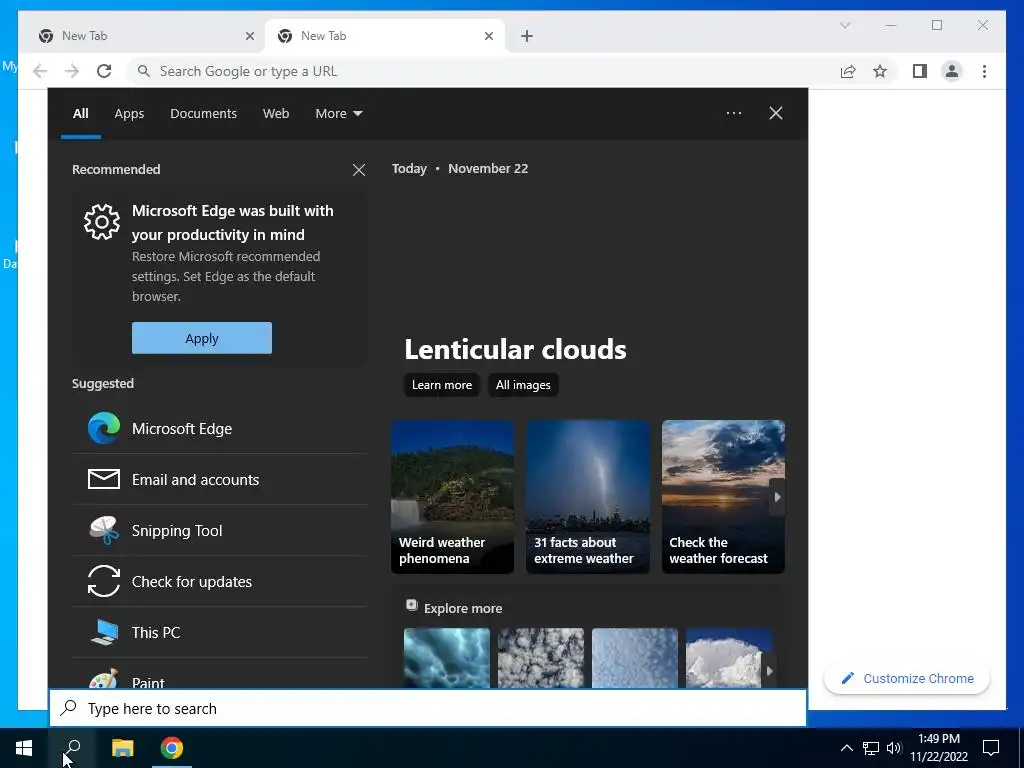Open File Explorer from taskbar

122,748
